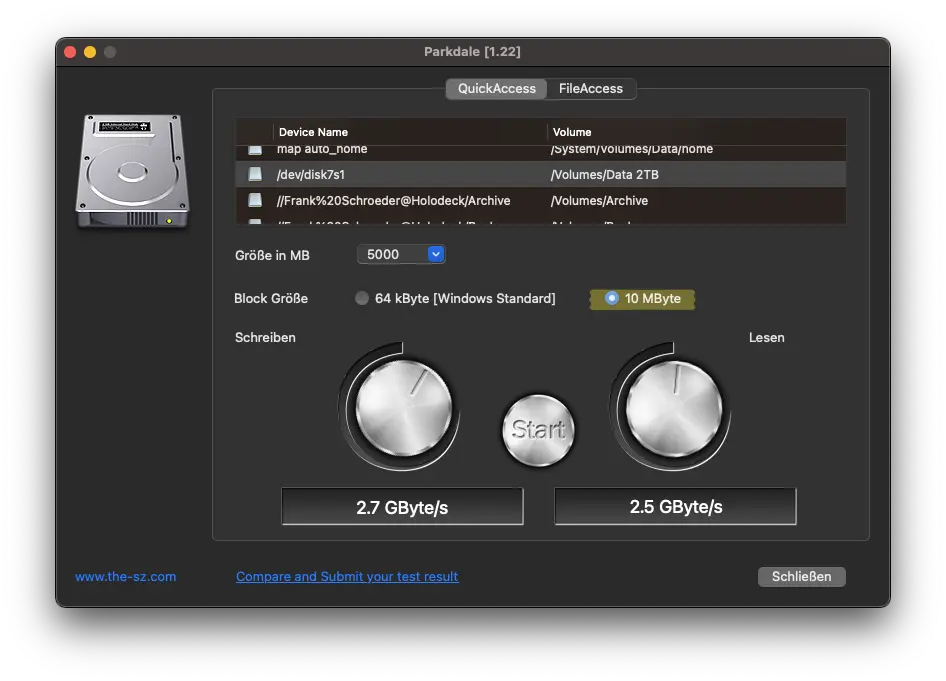
Task: Click the Schreiben write speed dial
Action: click(x=404, y=407)
